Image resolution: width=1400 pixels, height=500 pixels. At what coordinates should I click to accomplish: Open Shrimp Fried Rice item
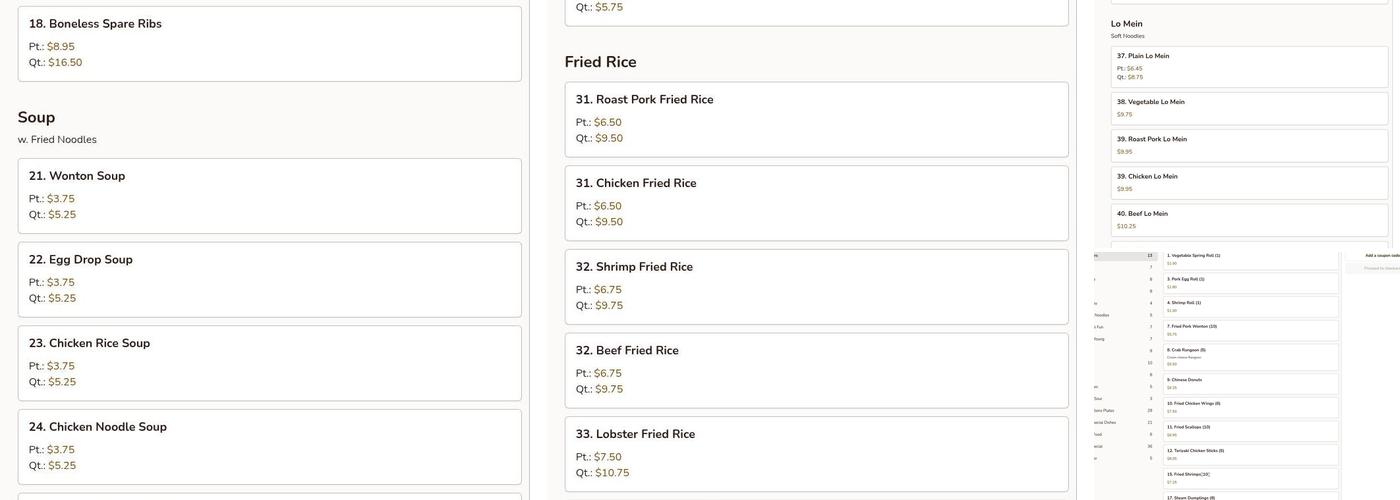click(x=816, y=286)
